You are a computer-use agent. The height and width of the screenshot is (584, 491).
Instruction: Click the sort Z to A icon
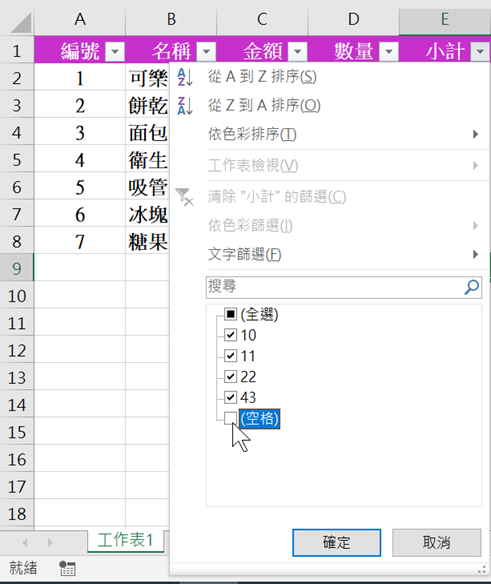coord(185,106)
